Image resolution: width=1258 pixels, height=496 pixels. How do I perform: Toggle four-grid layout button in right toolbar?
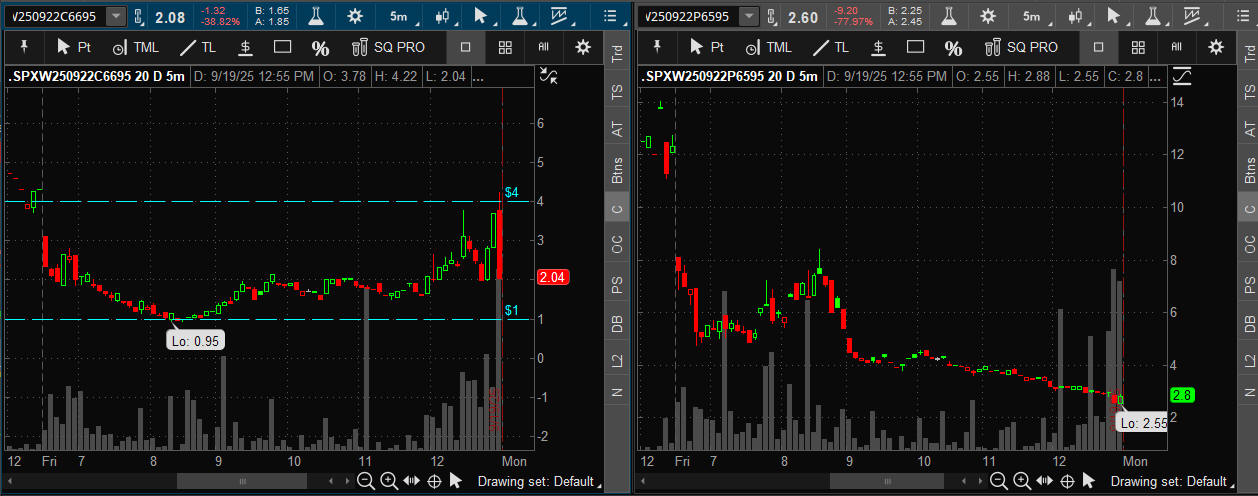[x=1138, y=47]
